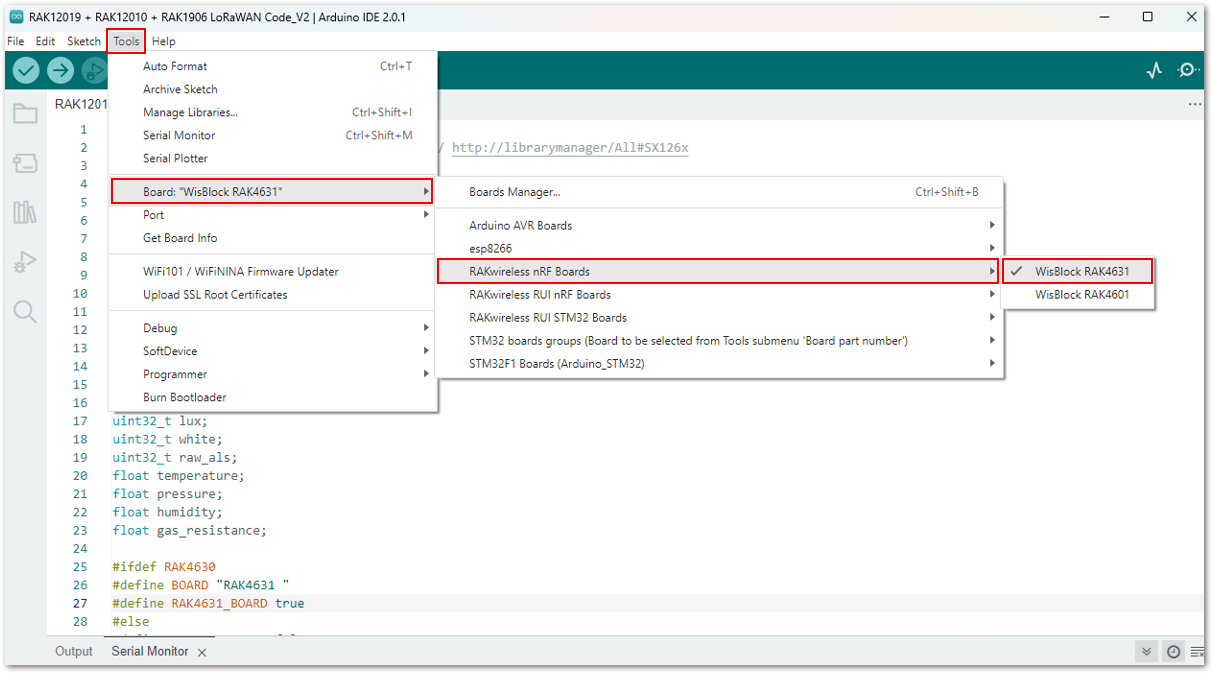Open Boards Manager... from the Board submenu
This screenshot has width=1213, height=674.
coord(719,192)
